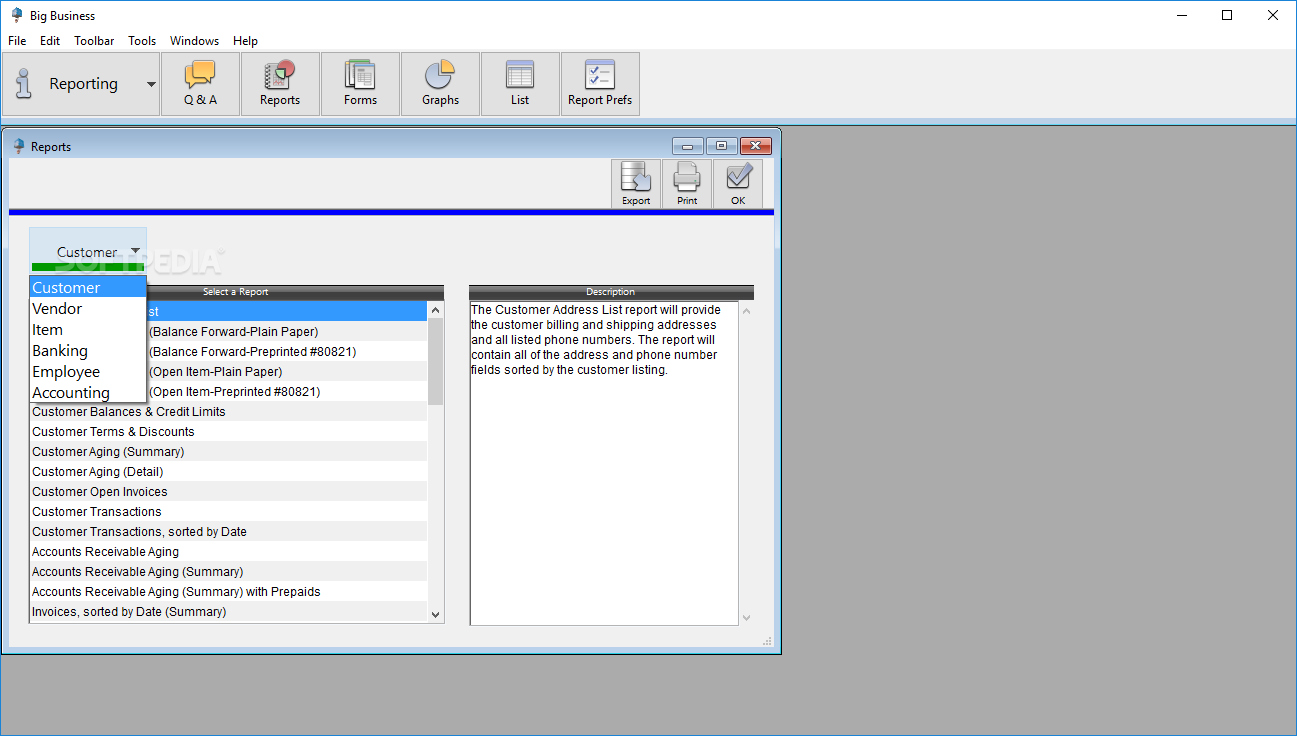
Task: Select Customer Aging (Summary) report
Action: coord(229,452)
